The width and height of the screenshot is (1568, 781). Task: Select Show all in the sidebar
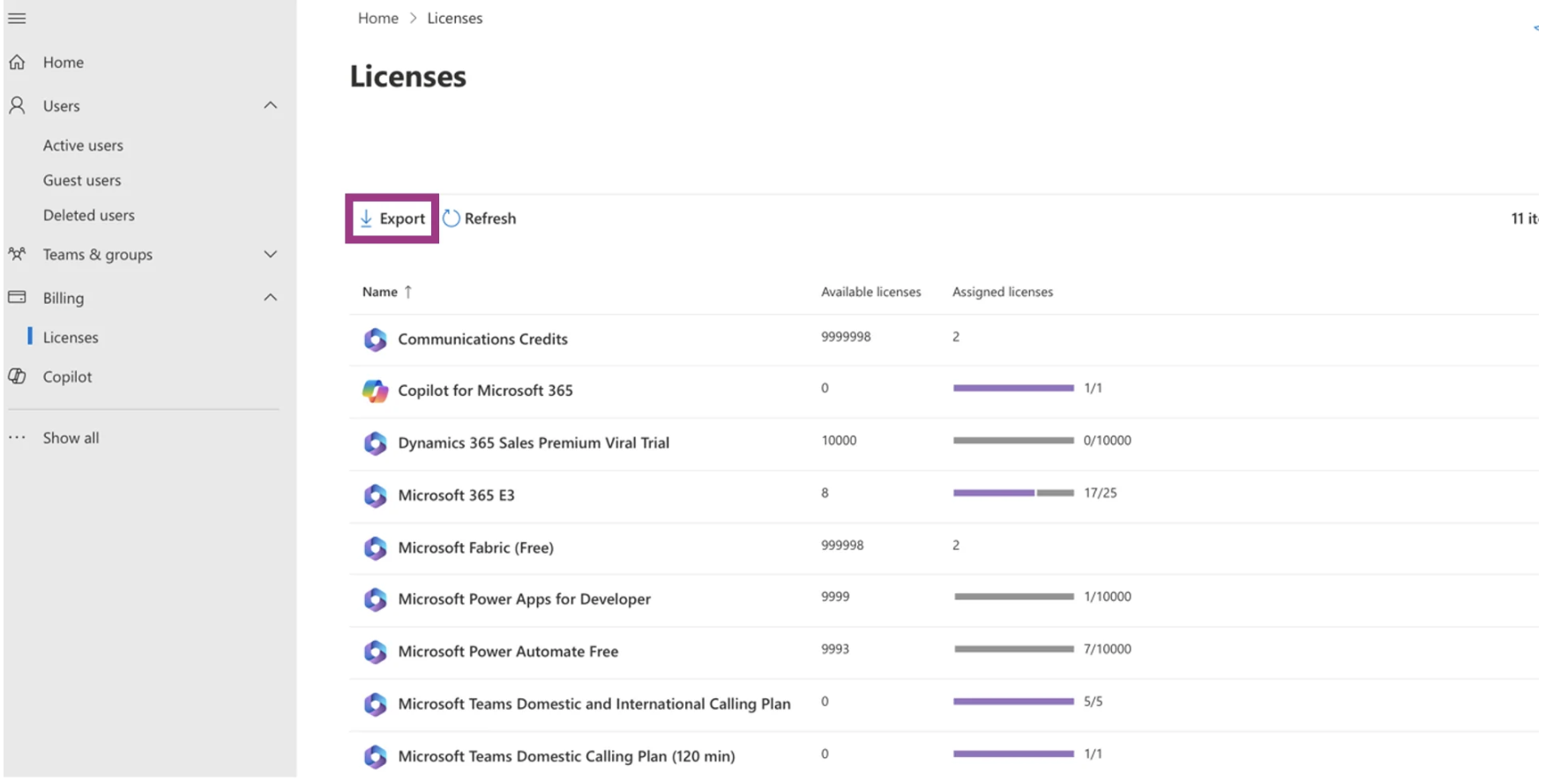[71, 437]
